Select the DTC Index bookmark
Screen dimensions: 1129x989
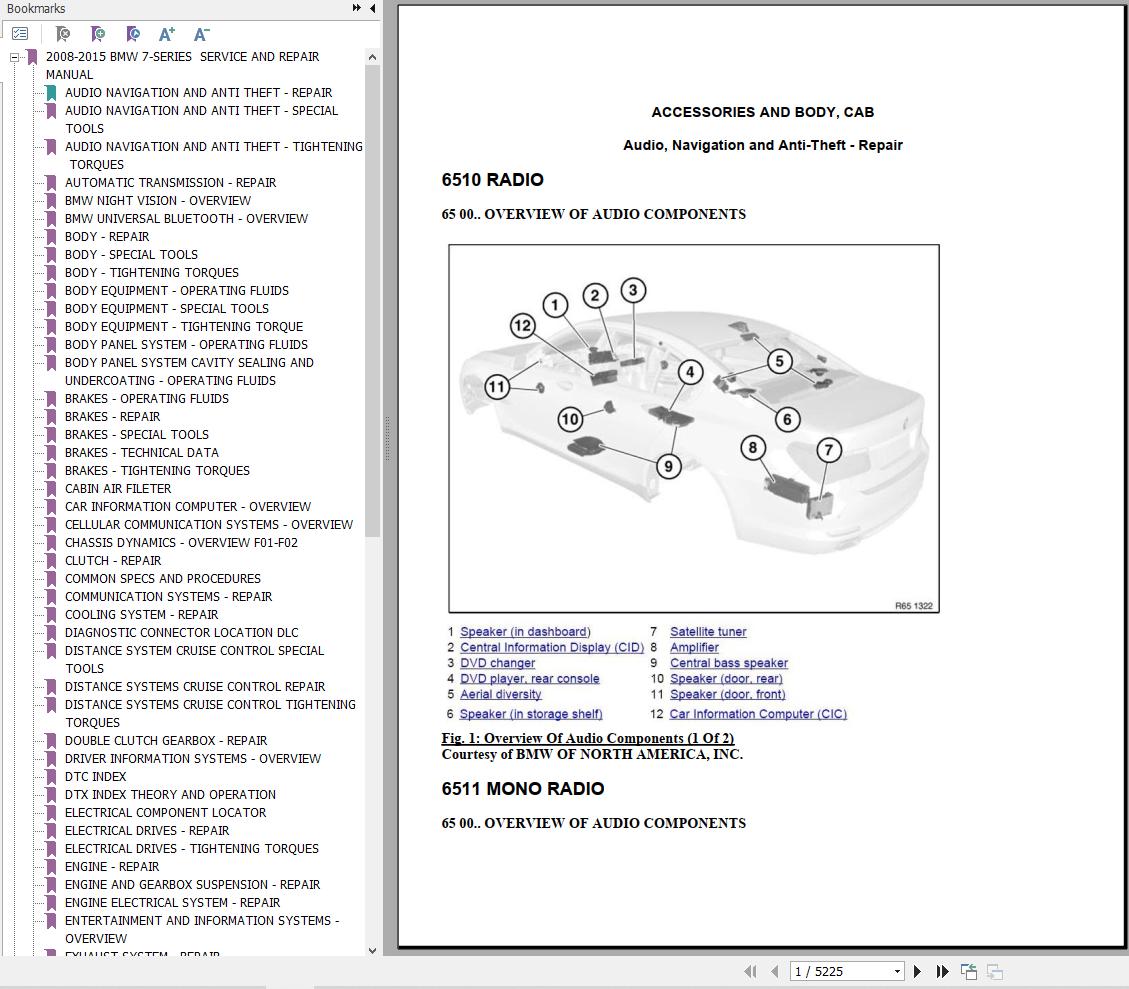pos(96,777)
